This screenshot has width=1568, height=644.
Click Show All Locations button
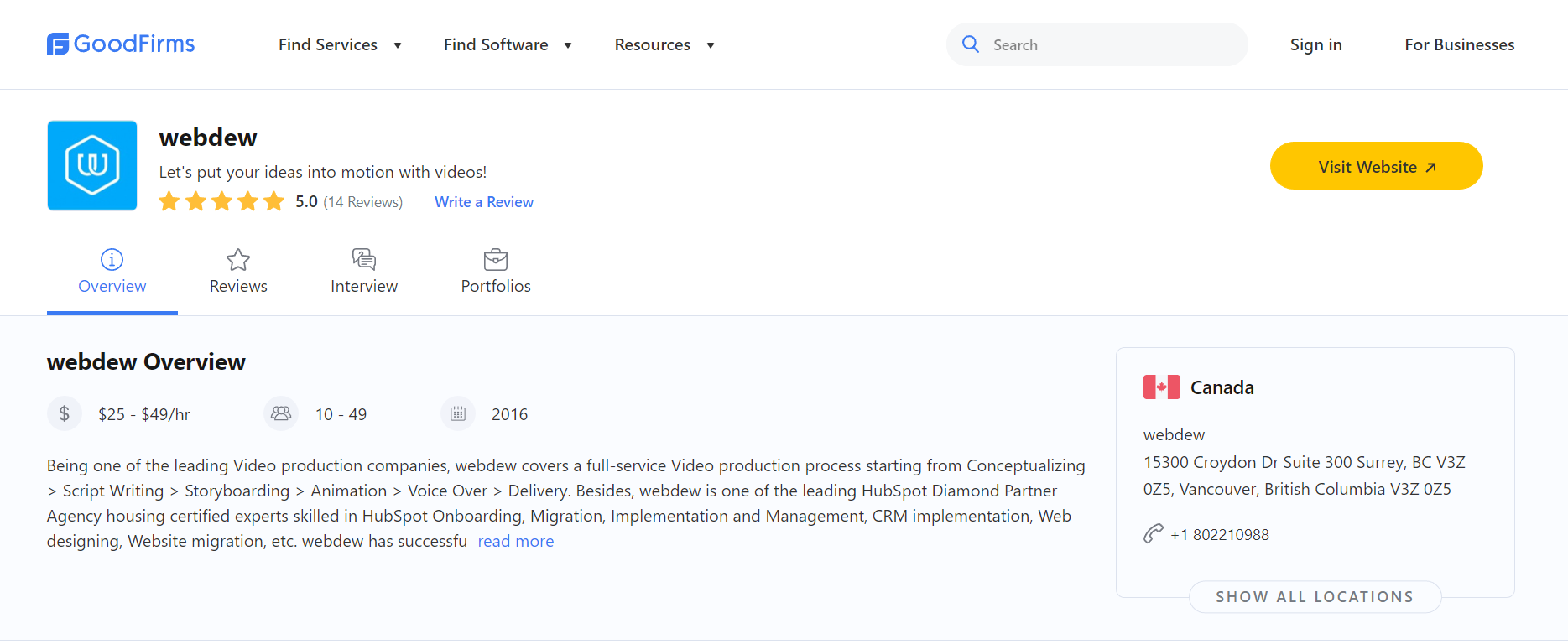coord(1315,597)
